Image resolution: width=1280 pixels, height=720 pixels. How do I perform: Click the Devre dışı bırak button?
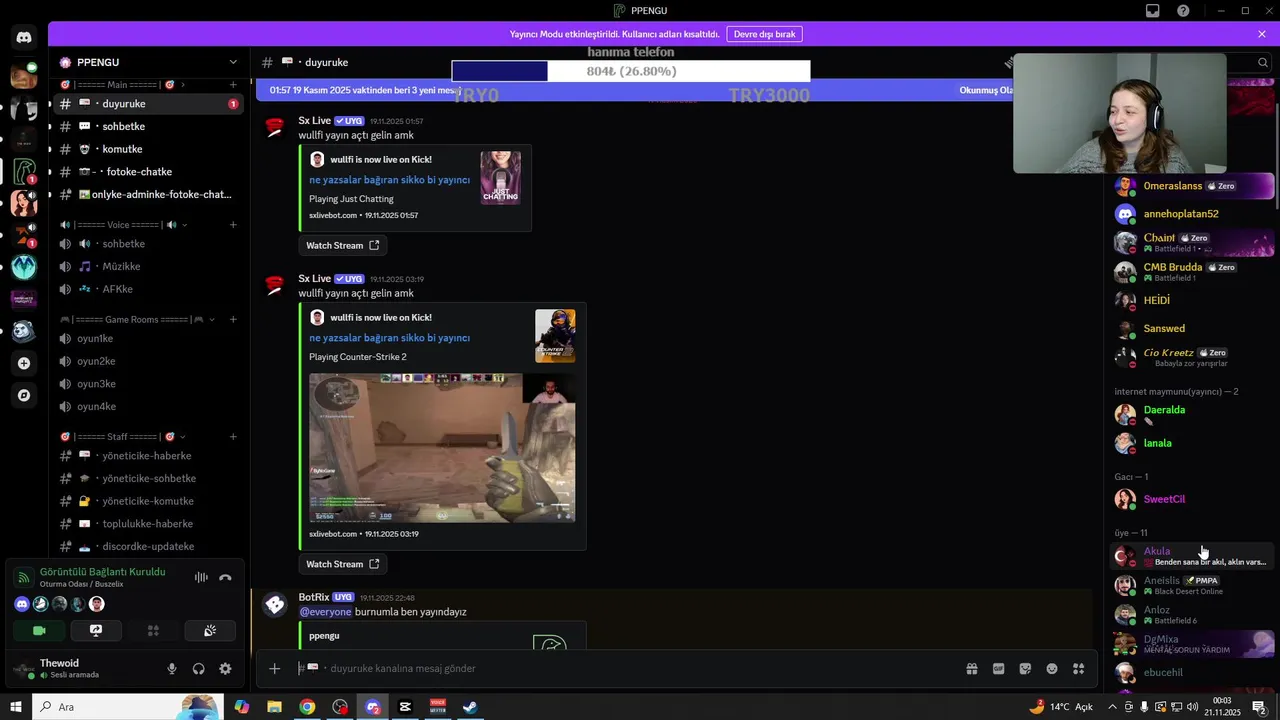click(764, 34)
